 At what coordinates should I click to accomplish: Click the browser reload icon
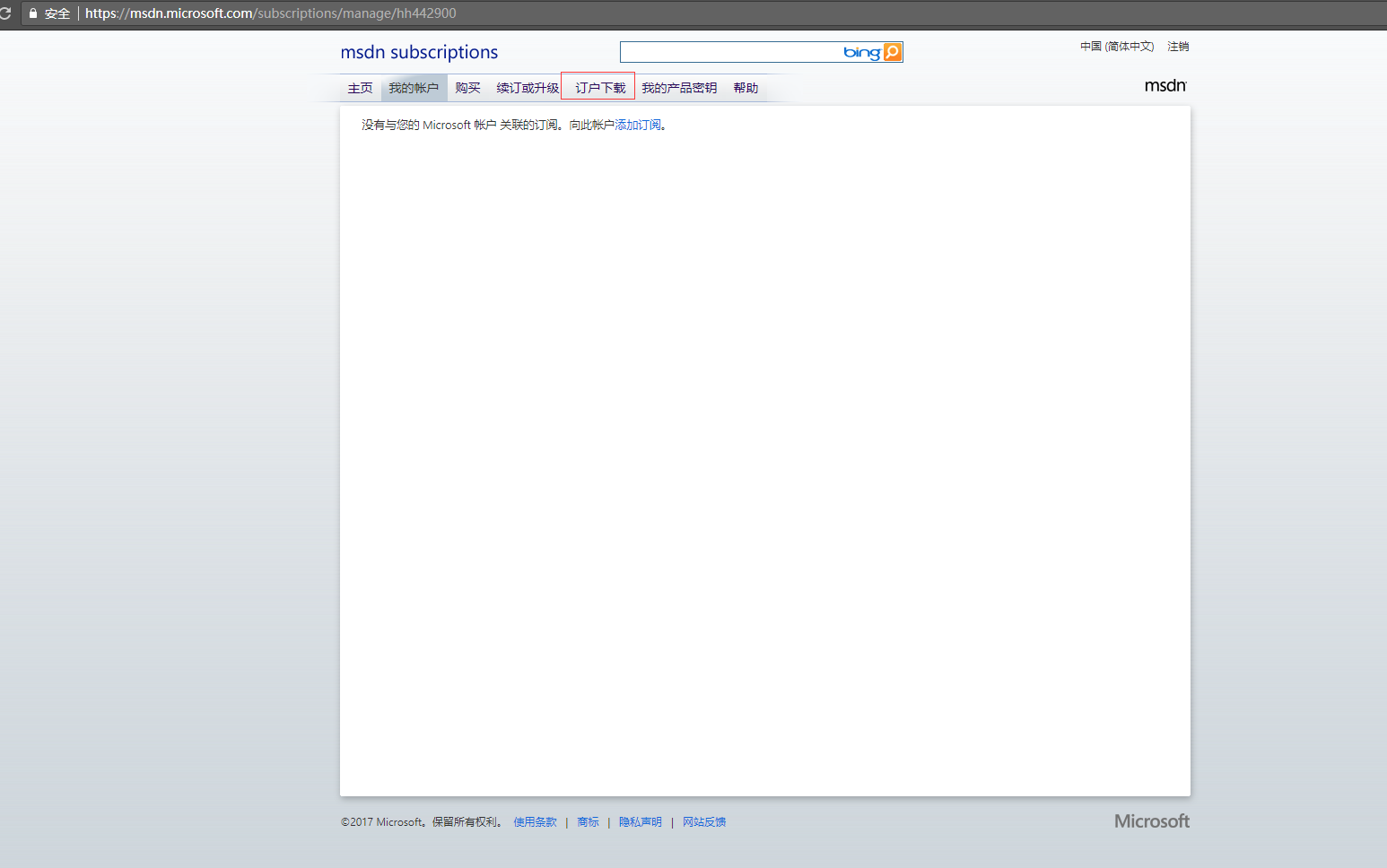click(x=4, y=13)
